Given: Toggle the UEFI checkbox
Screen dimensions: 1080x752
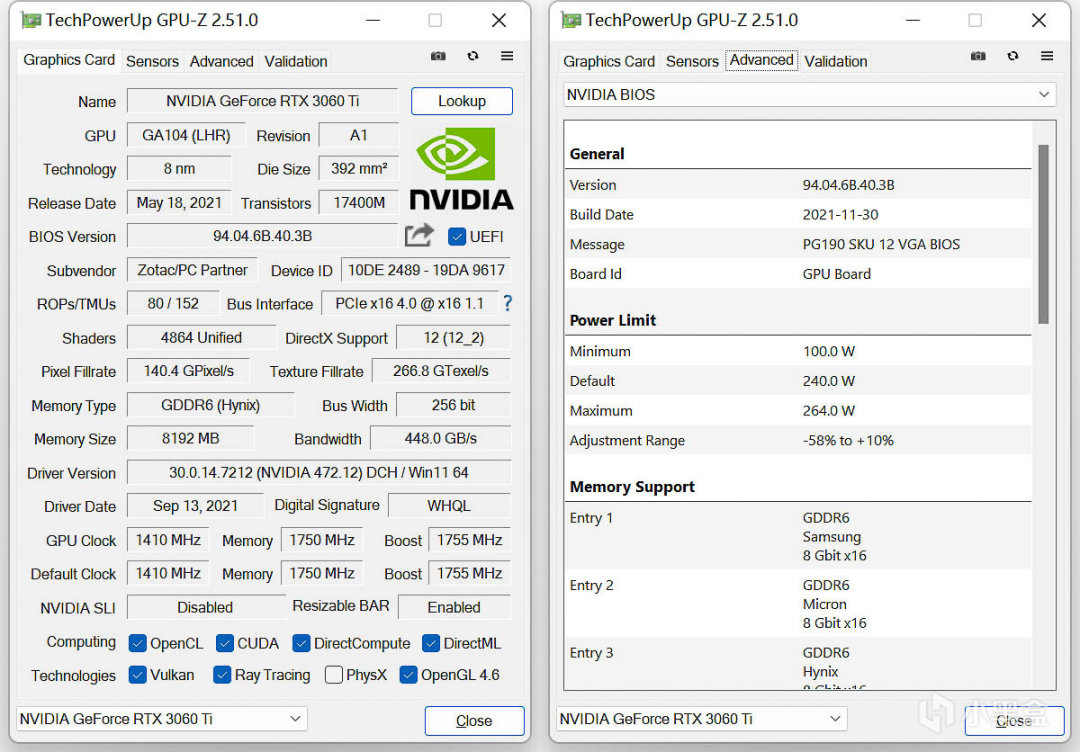Looking at the screenshot, I should [x=457, y=237].
